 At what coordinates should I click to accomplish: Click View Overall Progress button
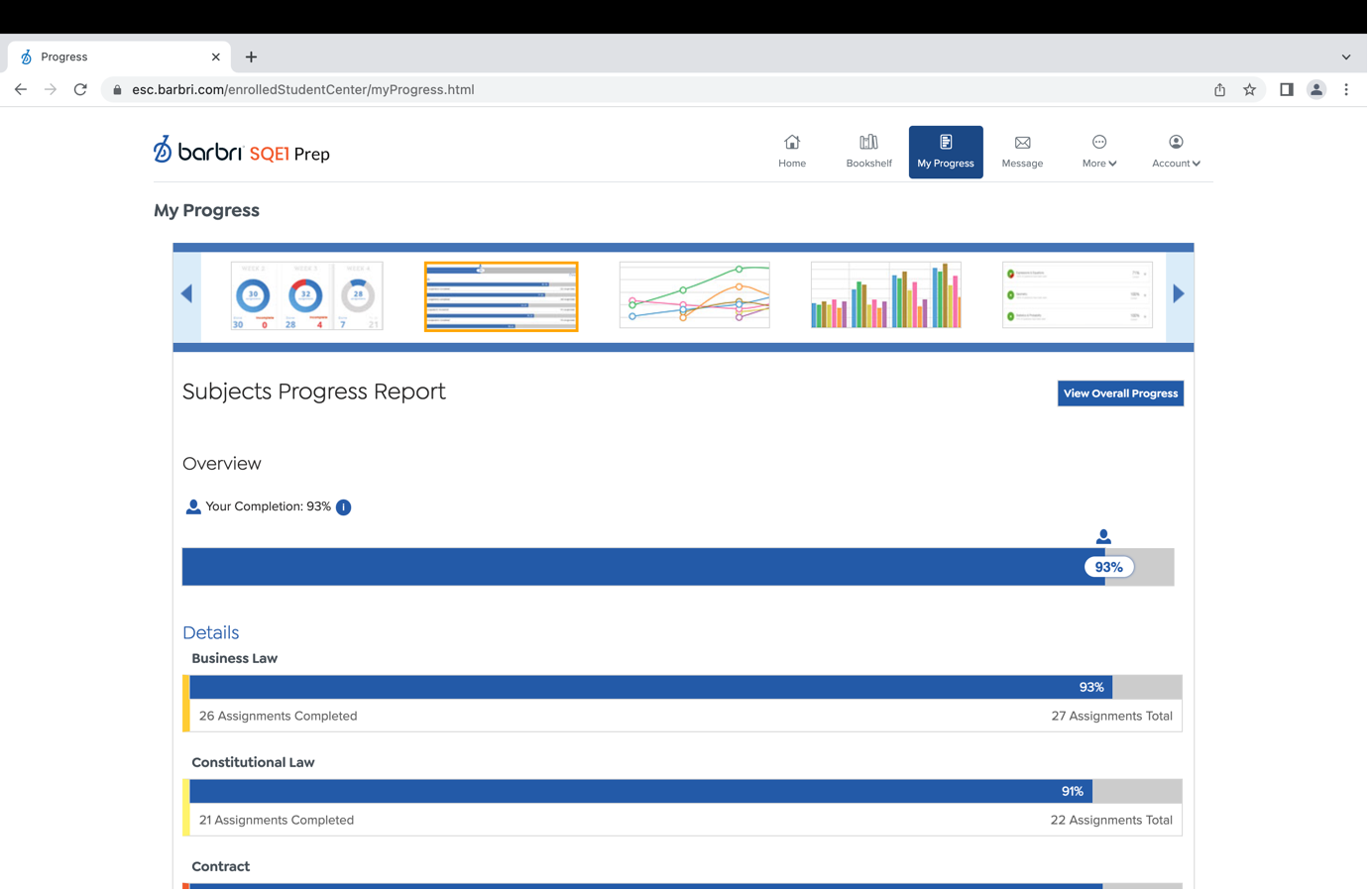coord(1120,393)
